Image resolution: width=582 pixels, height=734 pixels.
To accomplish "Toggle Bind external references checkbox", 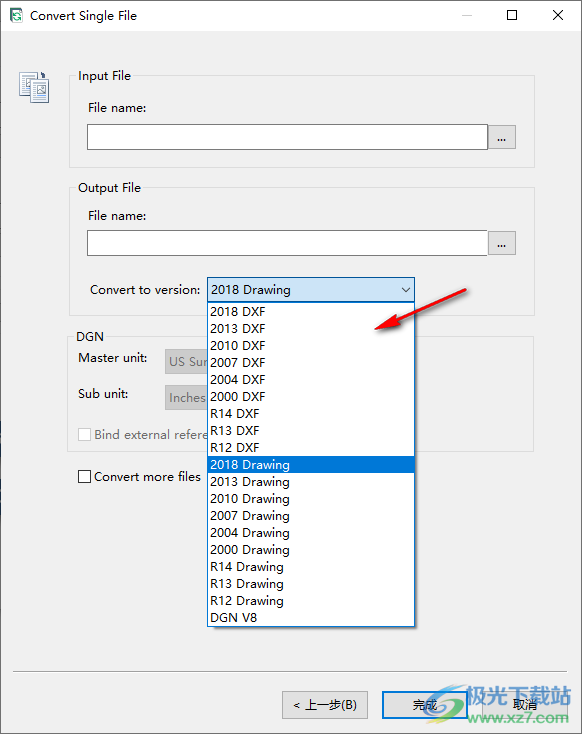I will (84, 434).
